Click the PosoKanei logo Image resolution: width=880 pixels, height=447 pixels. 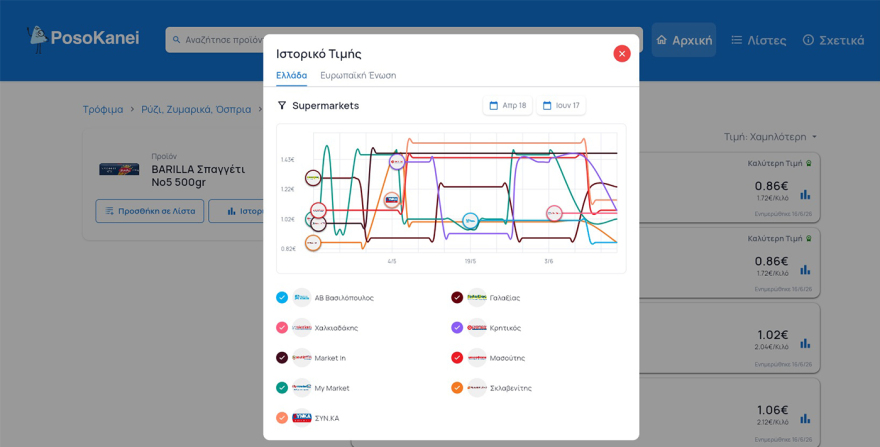pos(83,38)
